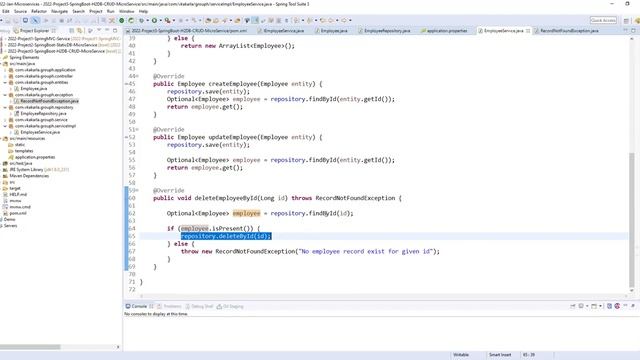Select the static folder under resources

(x=20, y=144)
